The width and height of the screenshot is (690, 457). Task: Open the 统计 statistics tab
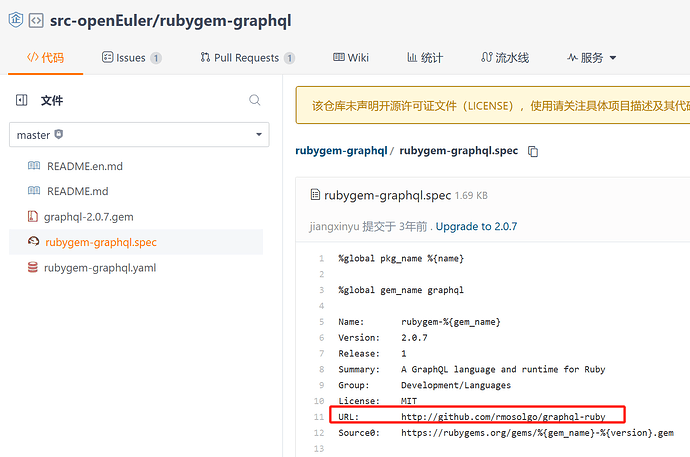[x=424, y=58]
